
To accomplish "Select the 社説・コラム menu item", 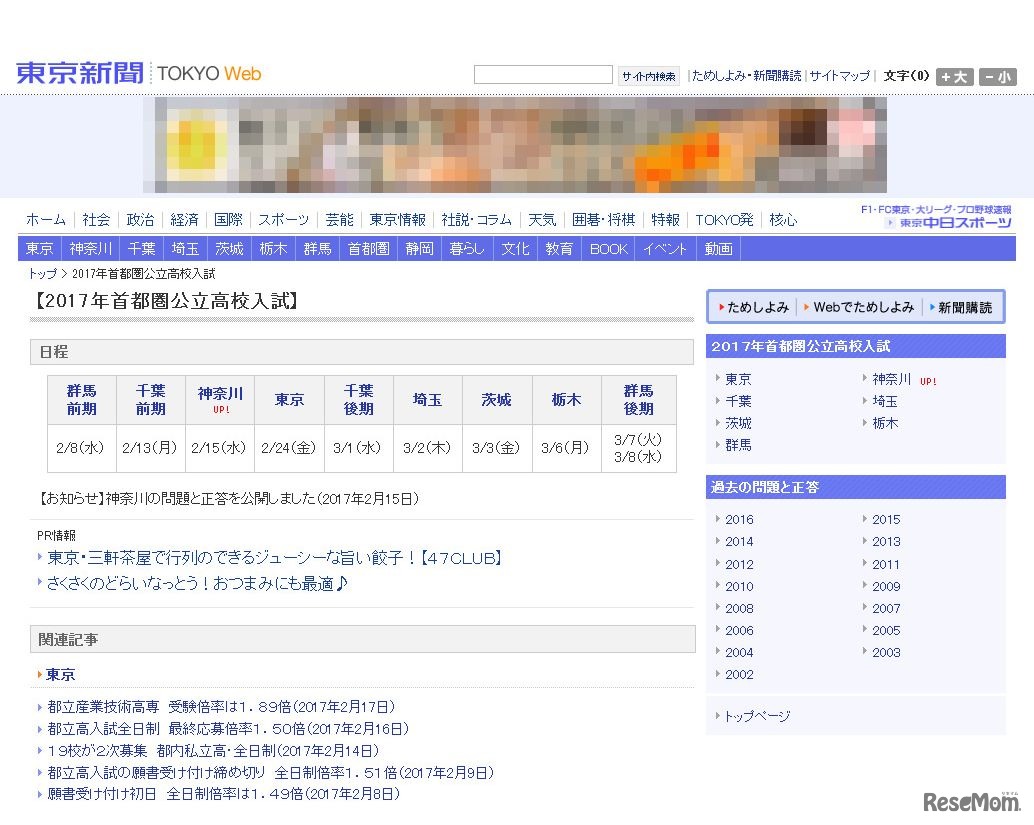I will coord(476,219).
